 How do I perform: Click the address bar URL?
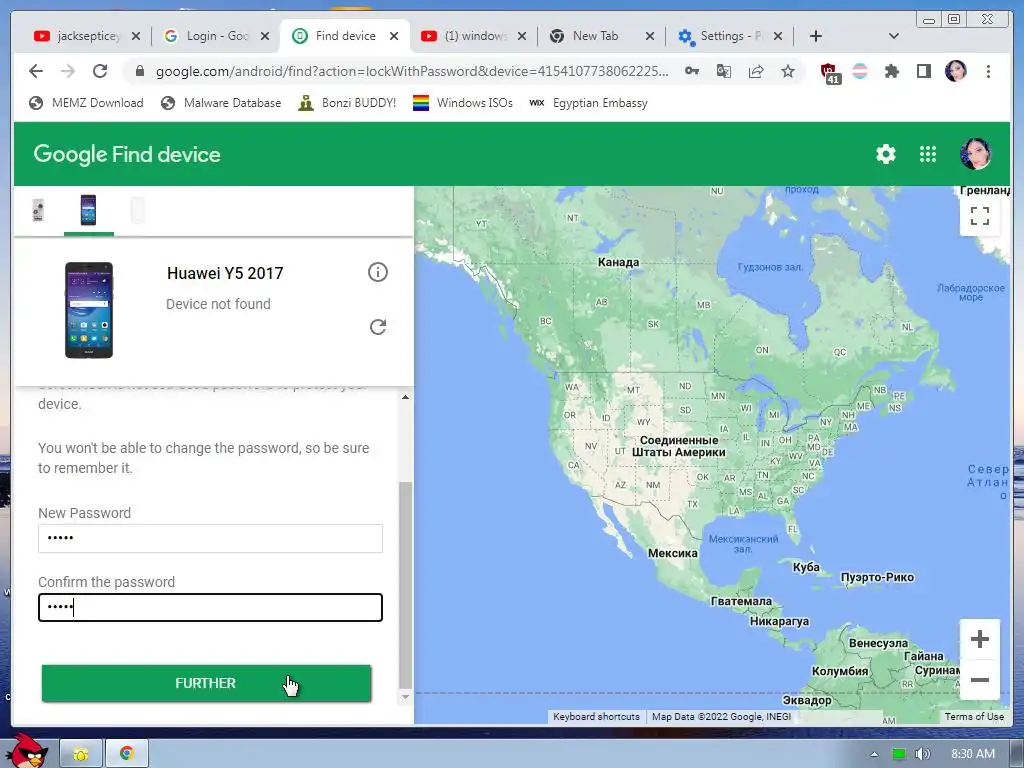point(411,71)
